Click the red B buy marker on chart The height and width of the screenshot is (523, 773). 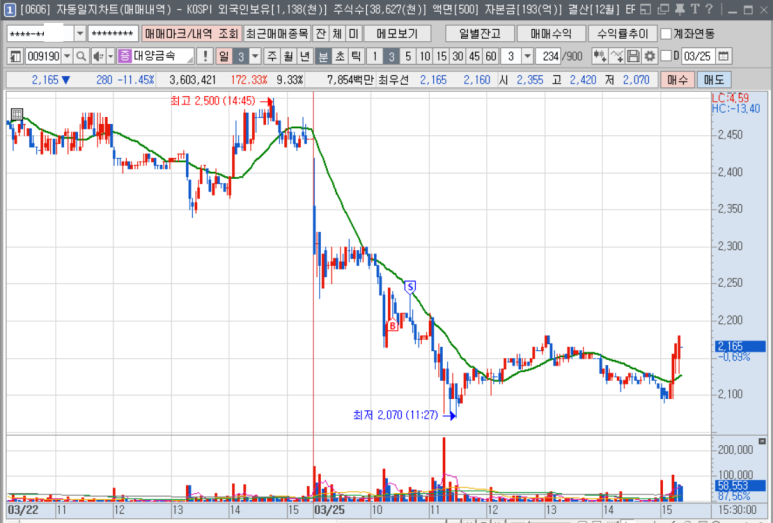click(392, 325)
